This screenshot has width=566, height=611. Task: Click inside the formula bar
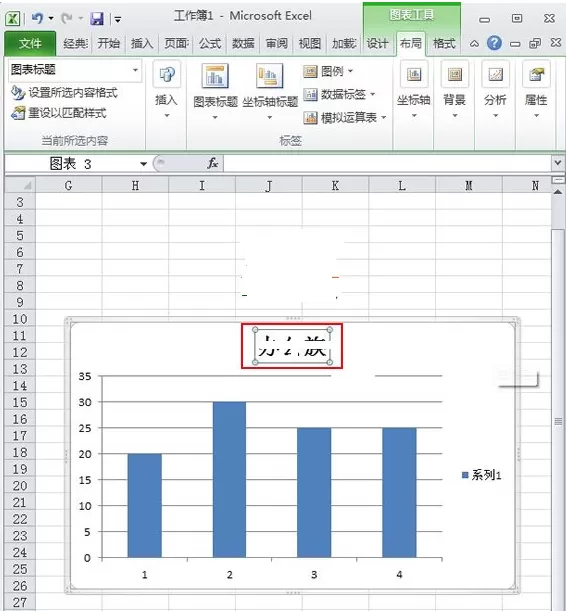coord(387,164)
